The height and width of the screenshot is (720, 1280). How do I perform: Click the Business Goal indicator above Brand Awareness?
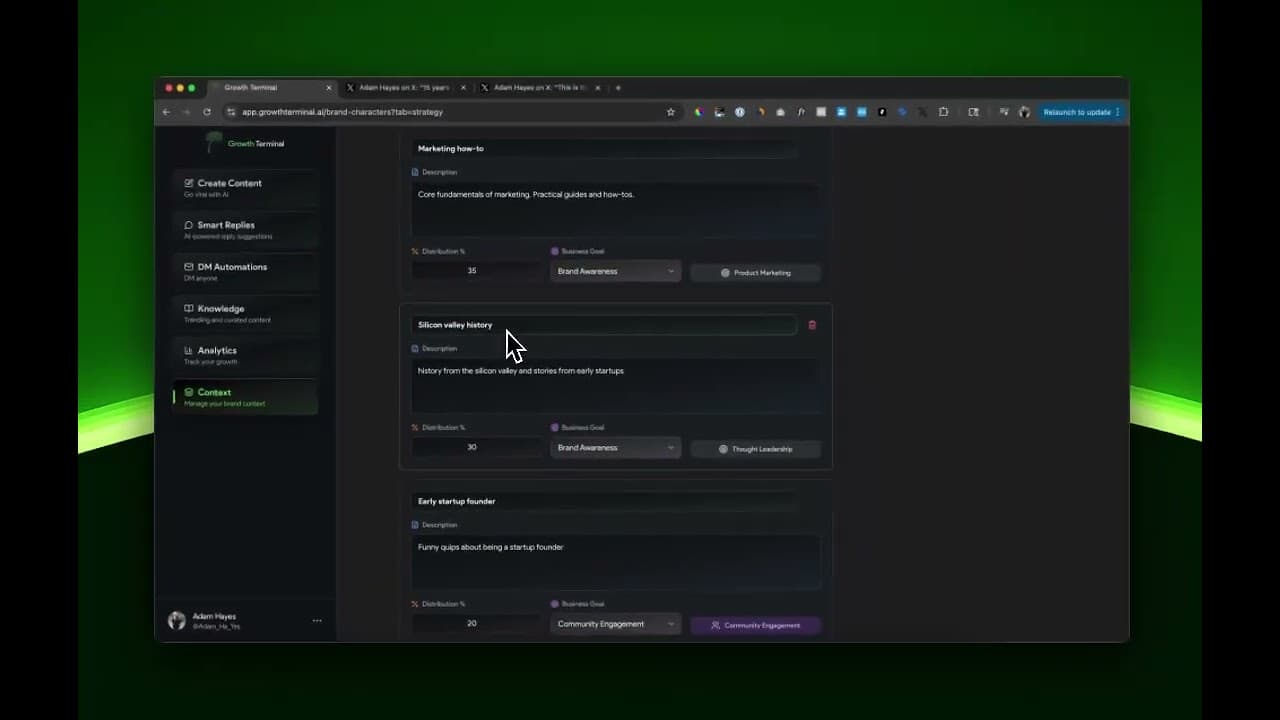555,251
